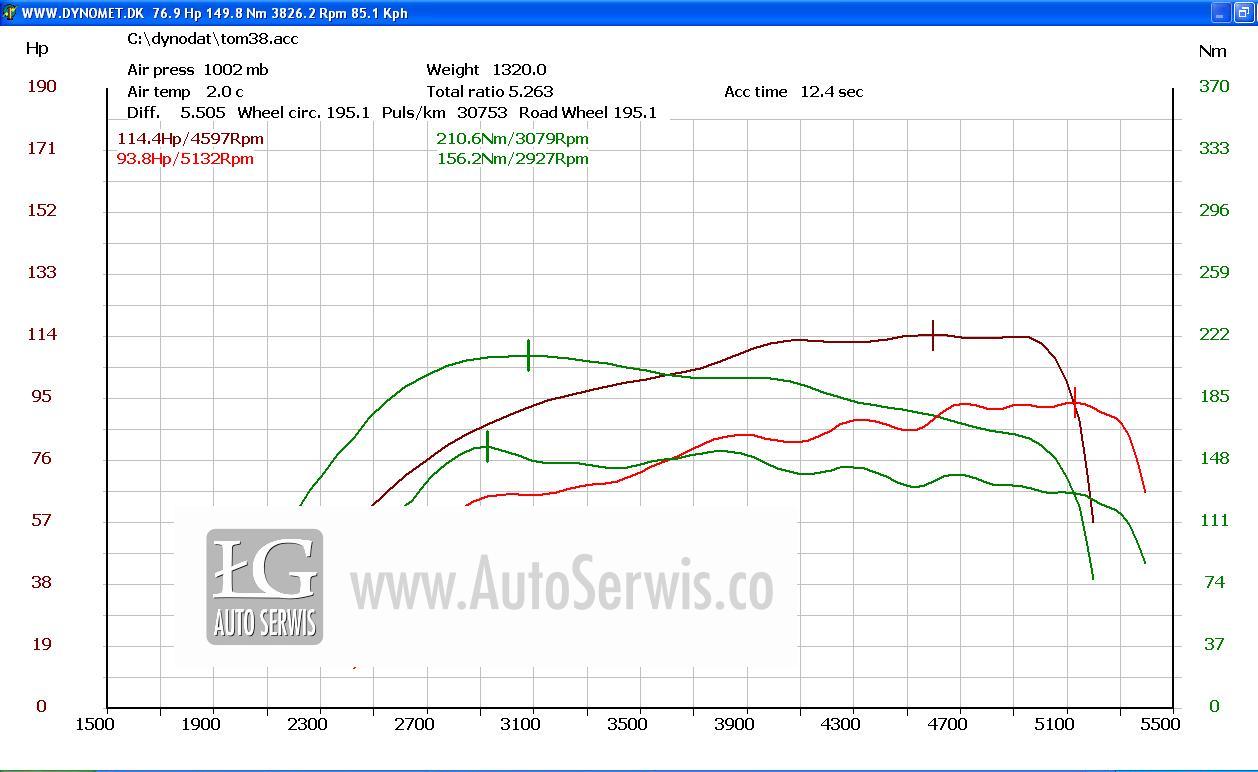Click the Nm axis label at top right
Image resolution: width=1258 pixels, height=772 pixels.
point(1211,51)
